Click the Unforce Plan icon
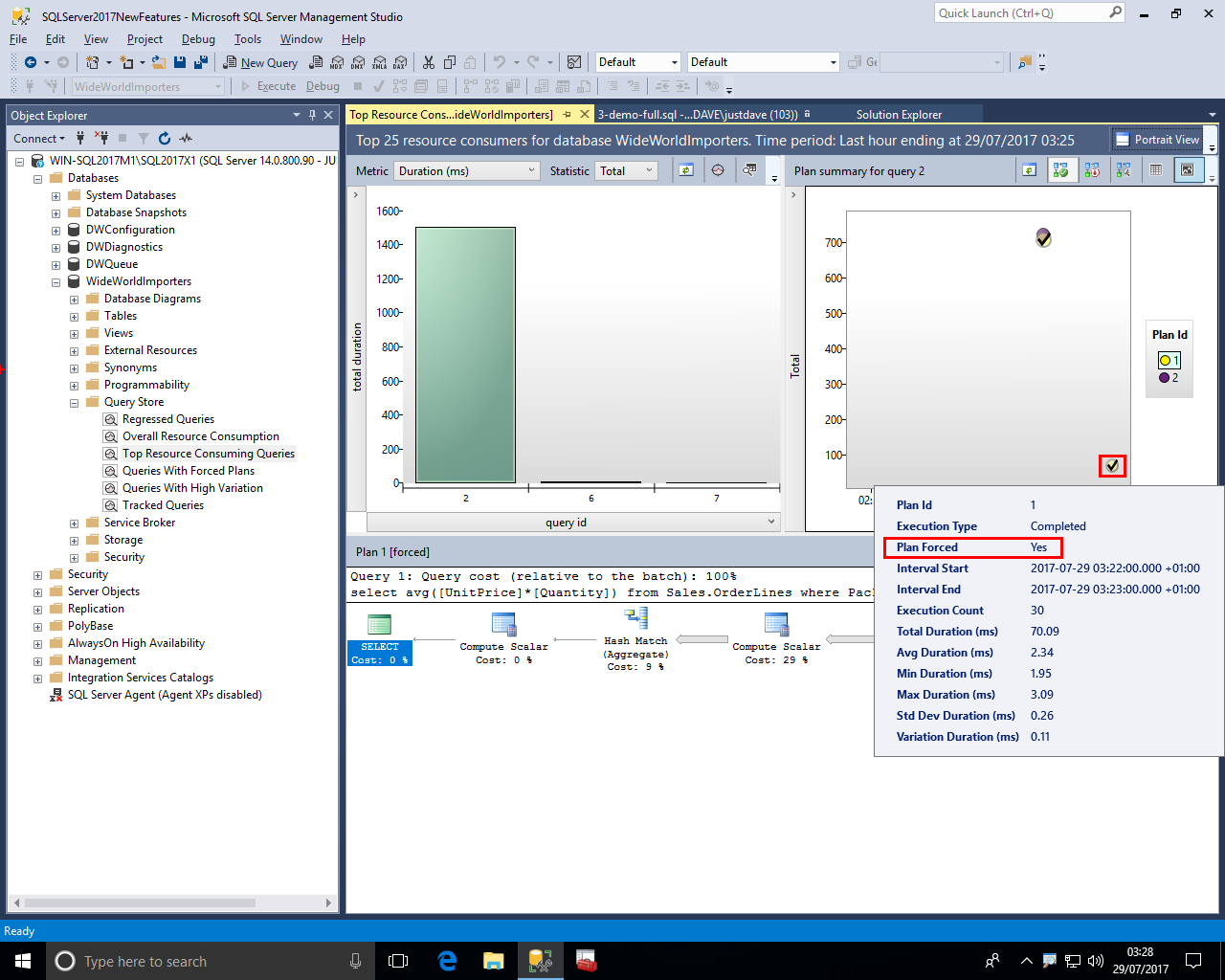Image resolution: width=1225 pixels, height=980 pixels. point(1092,170)
